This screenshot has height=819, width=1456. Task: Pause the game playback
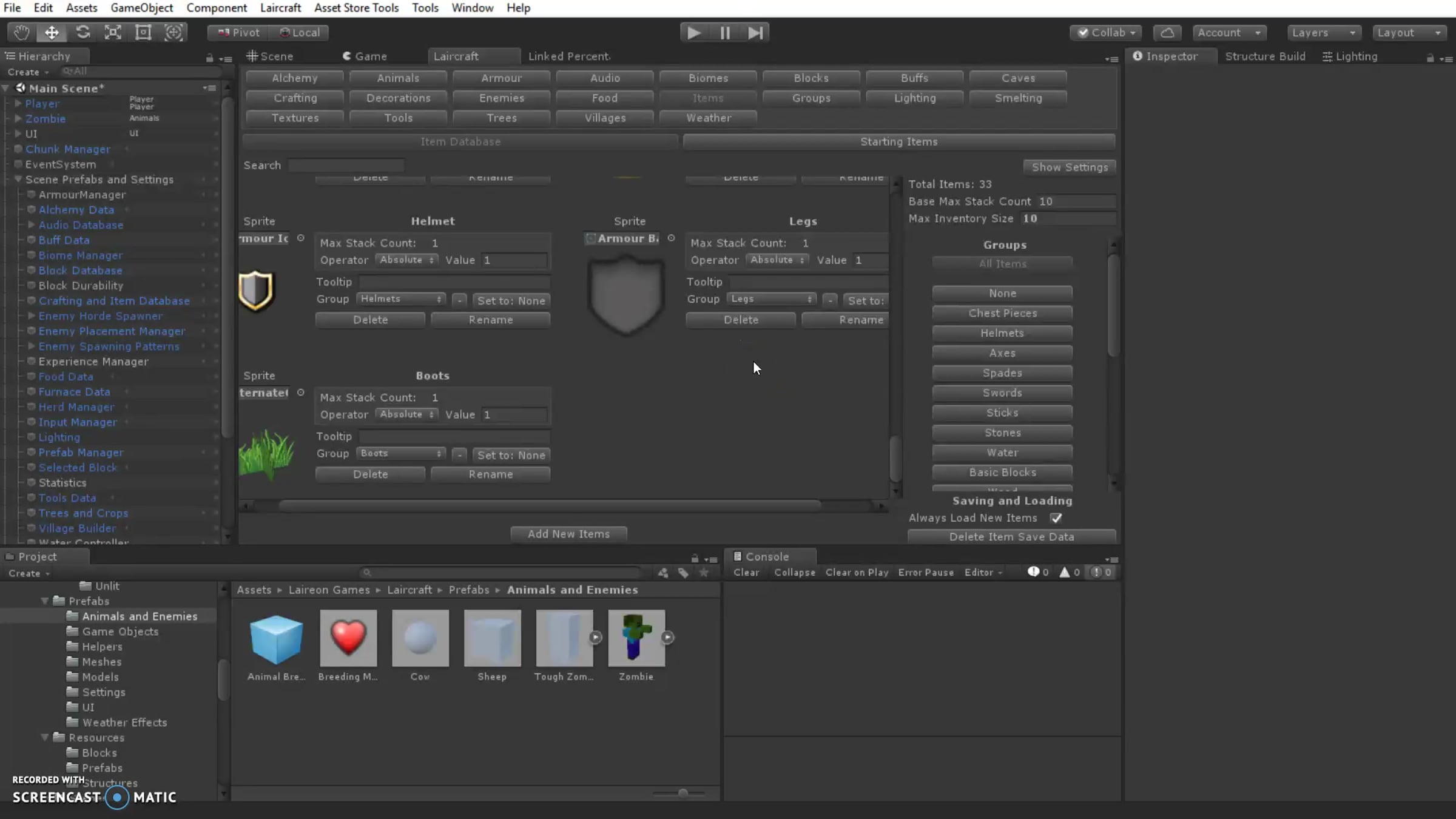(725, 33)
